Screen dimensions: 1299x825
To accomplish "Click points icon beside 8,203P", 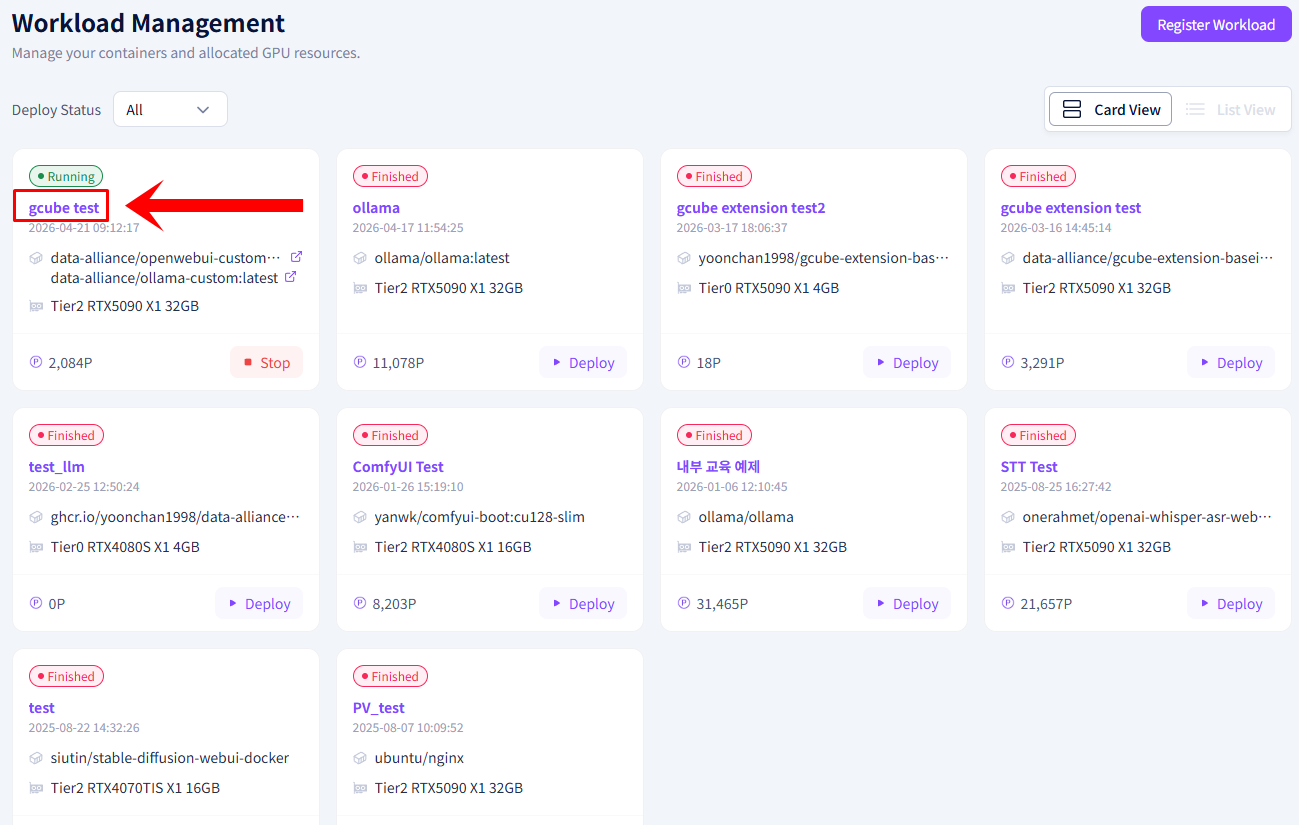I will pos(360,603).
